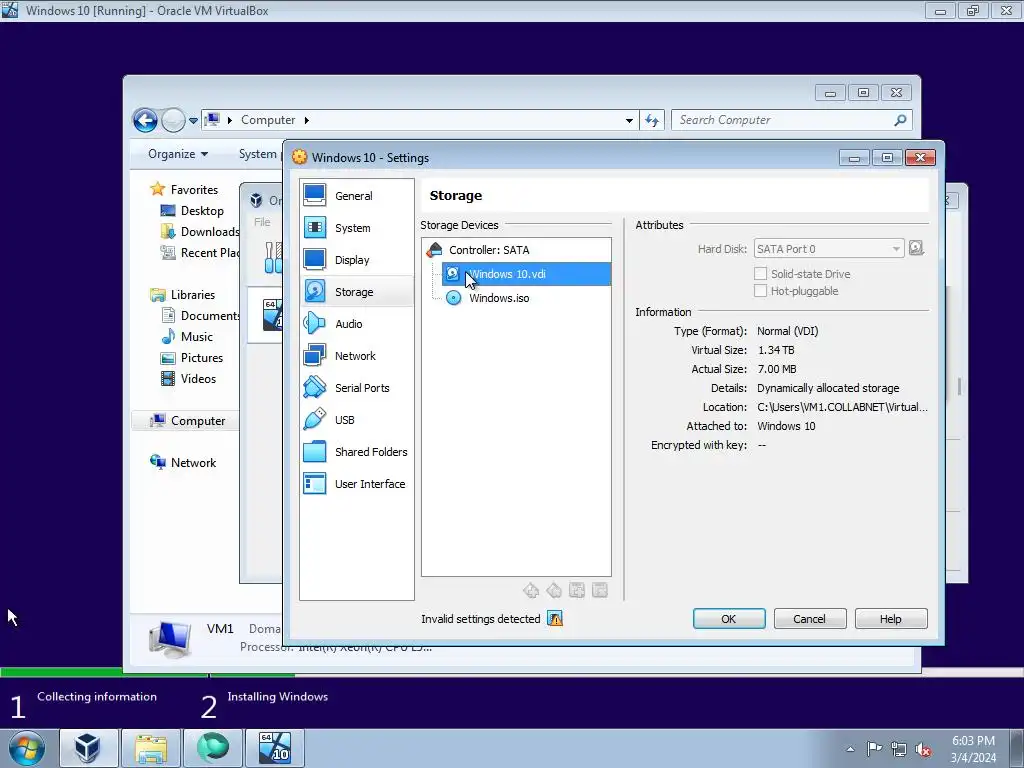Select Favorites in the Explorer sidebar
The width and height of the screenshot is (1024, 768).
click(185, 189)
